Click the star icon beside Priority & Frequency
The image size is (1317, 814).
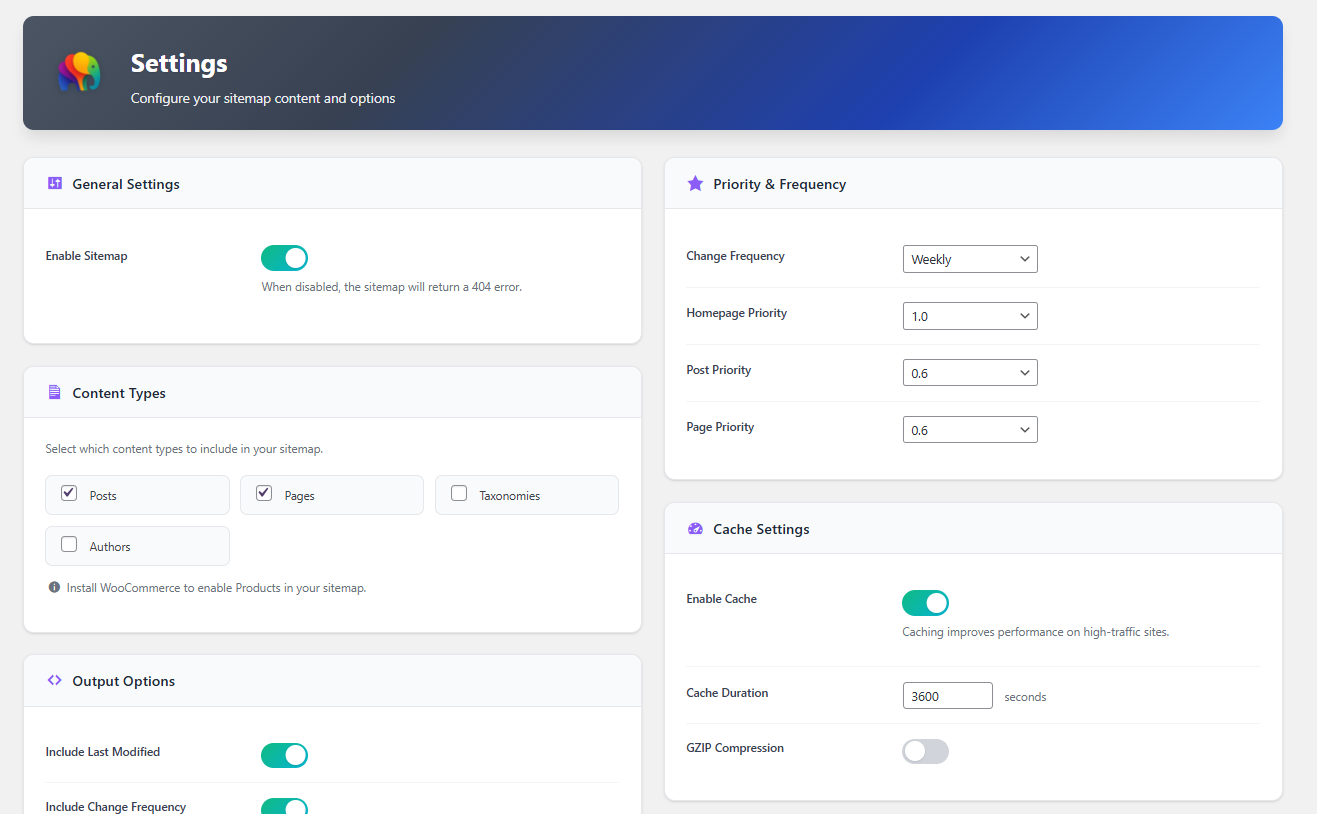(x=695, y=183)
